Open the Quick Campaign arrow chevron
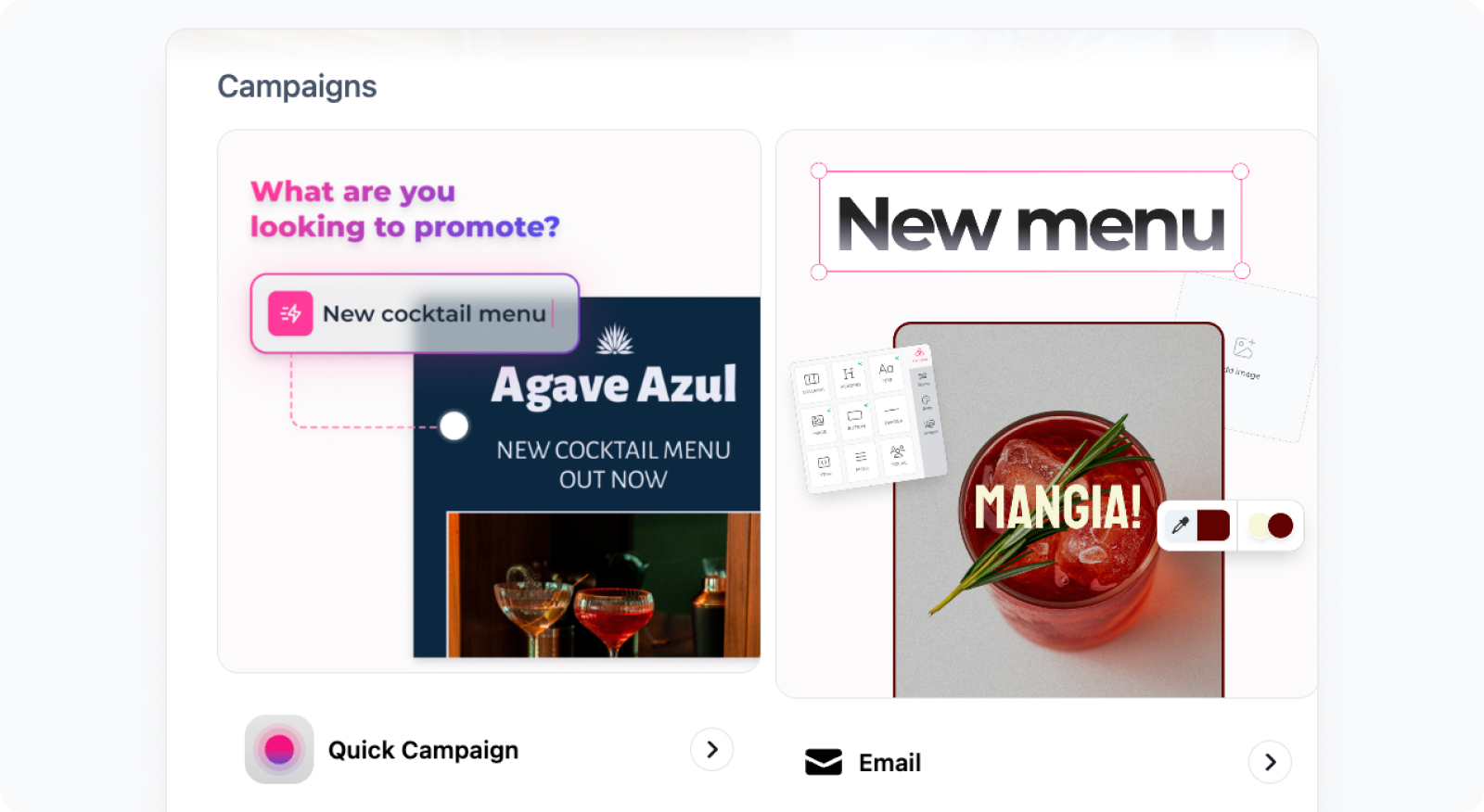 [711, 749]
